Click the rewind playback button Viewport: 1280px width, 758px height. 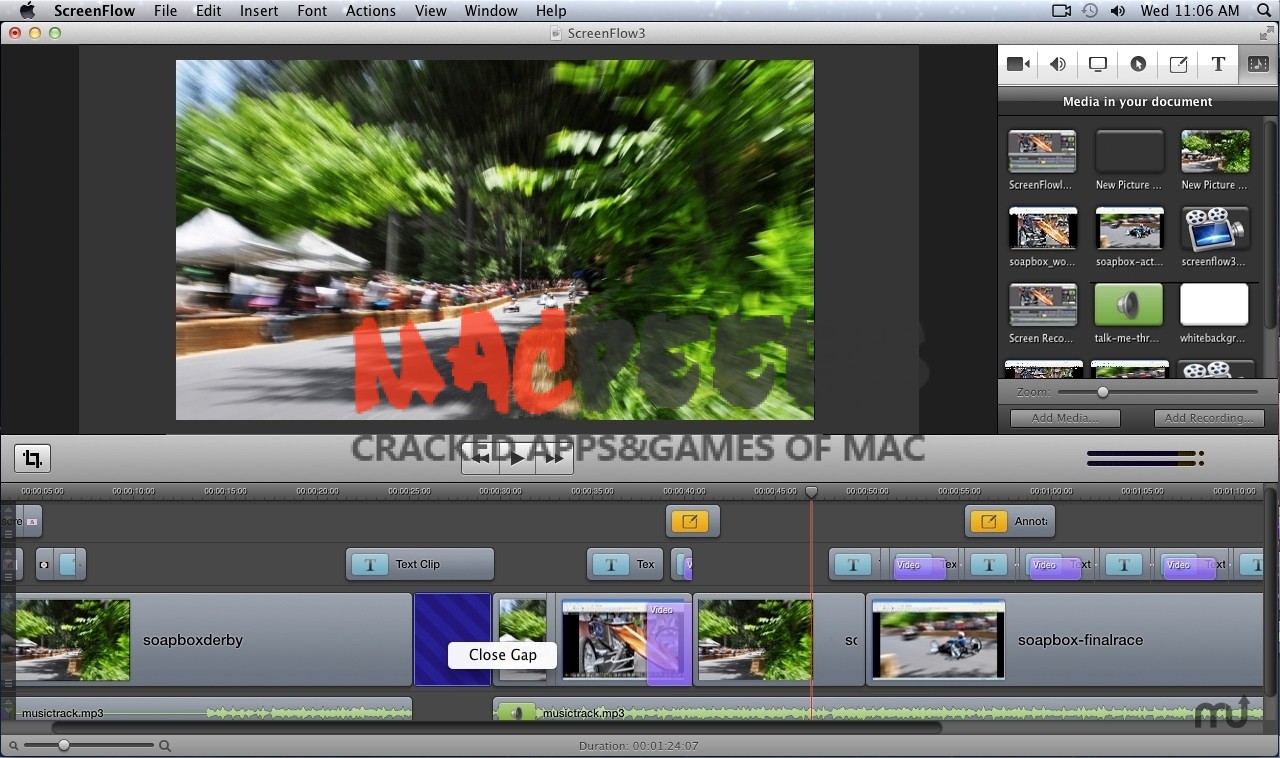pos(481,458)
